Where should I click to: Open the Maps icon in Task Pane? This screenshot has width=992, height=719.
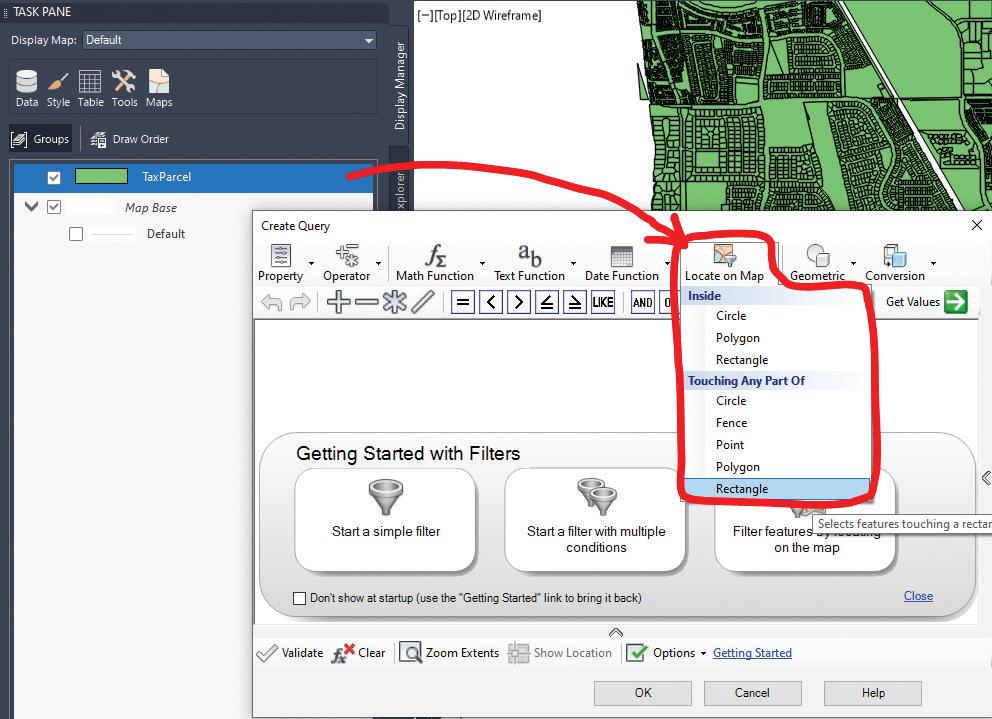tap(159, 89)
